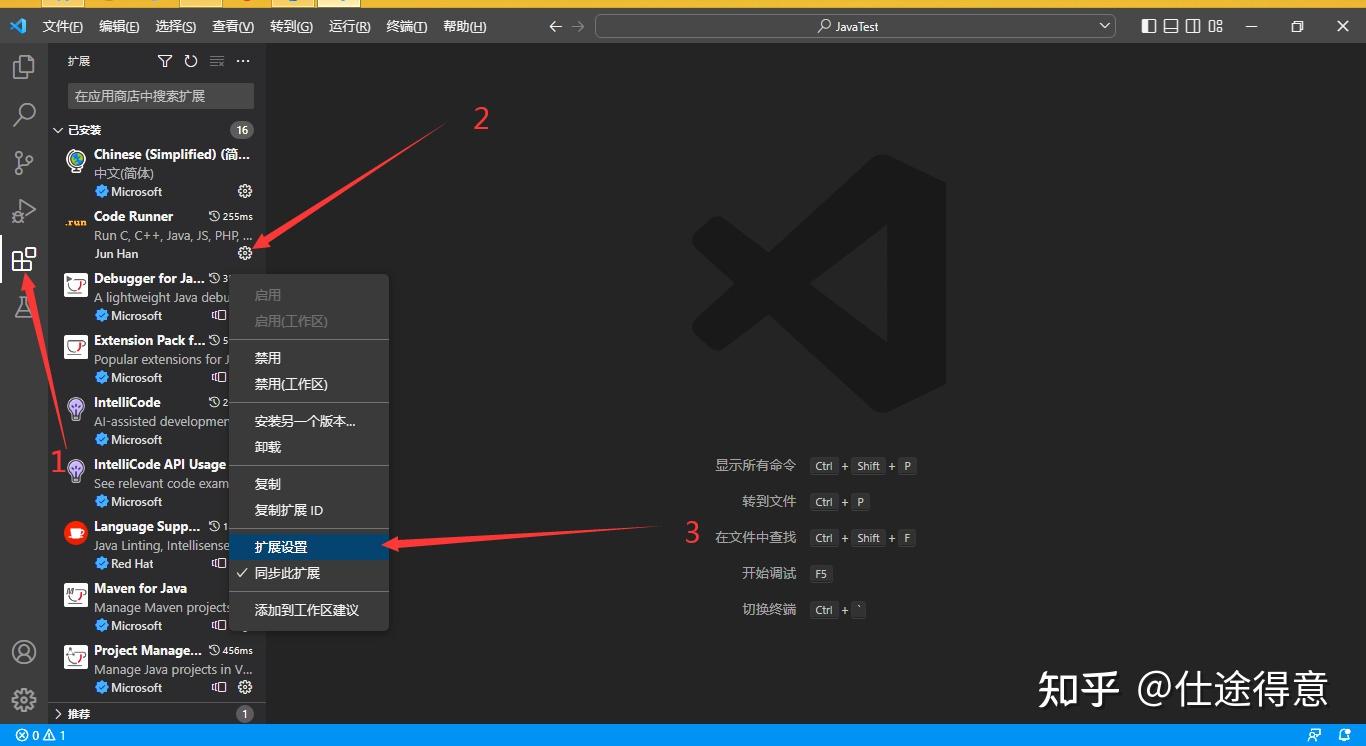Click the remote indicator icon on Language Support
The height and width of the screenshot is (746, 1366).
click(219, 563)
